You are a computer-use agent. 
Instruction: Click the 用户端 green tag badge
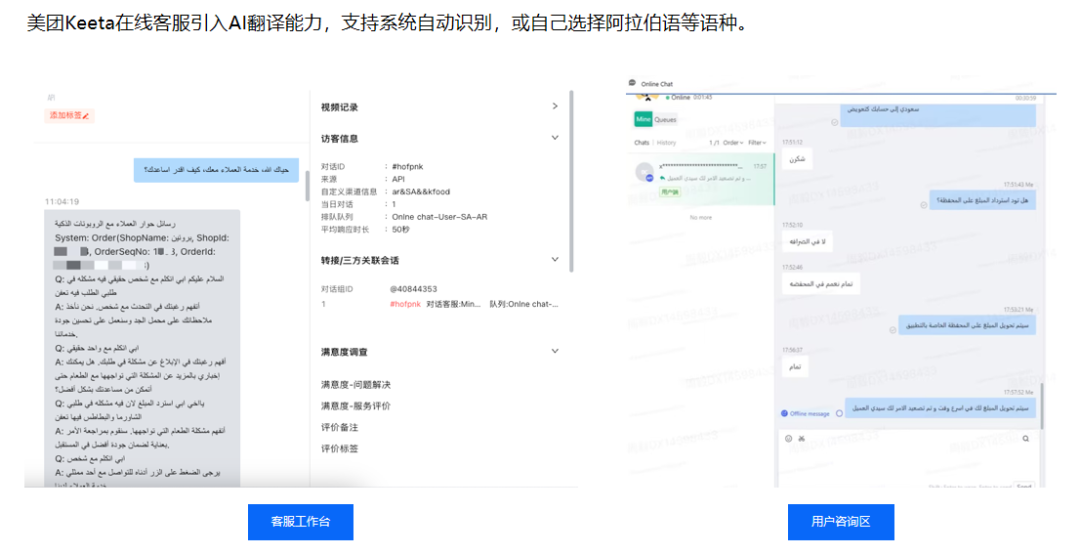tap(669, 192)
